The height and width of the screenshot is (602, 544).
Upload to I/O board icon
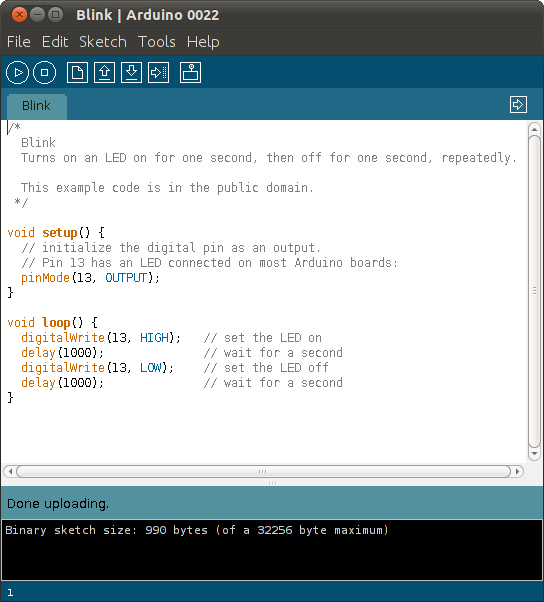coord(159,73)
